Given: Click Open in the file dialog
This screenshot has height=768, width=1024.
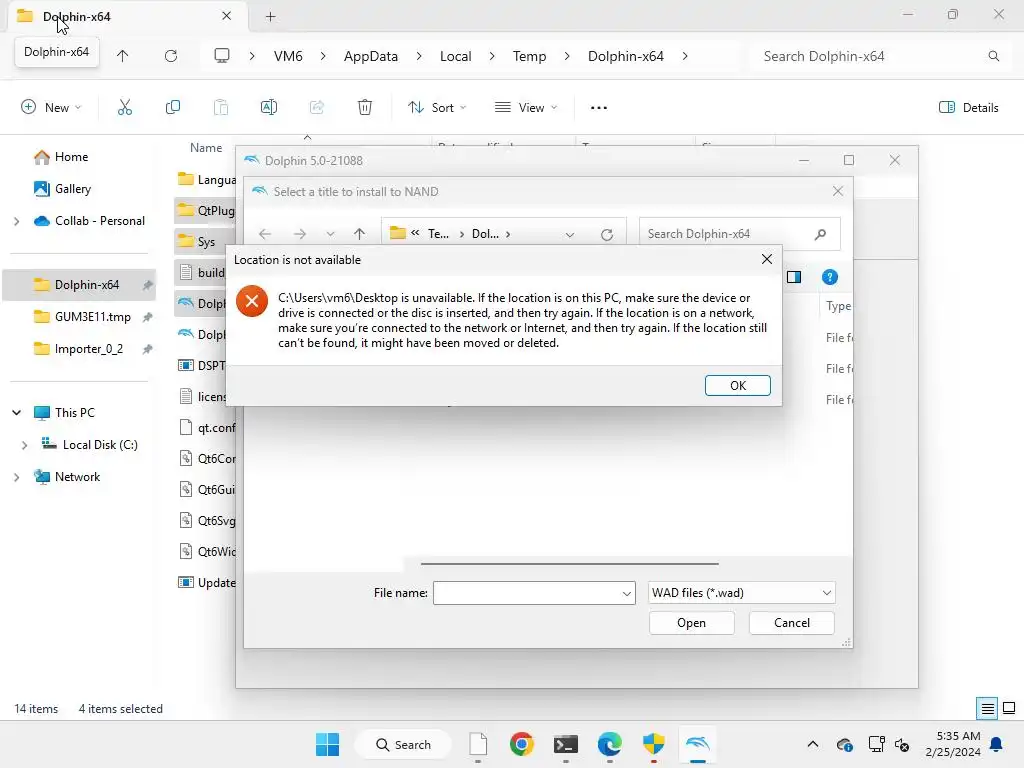Looking at the screenshot, I should (691, 623).
